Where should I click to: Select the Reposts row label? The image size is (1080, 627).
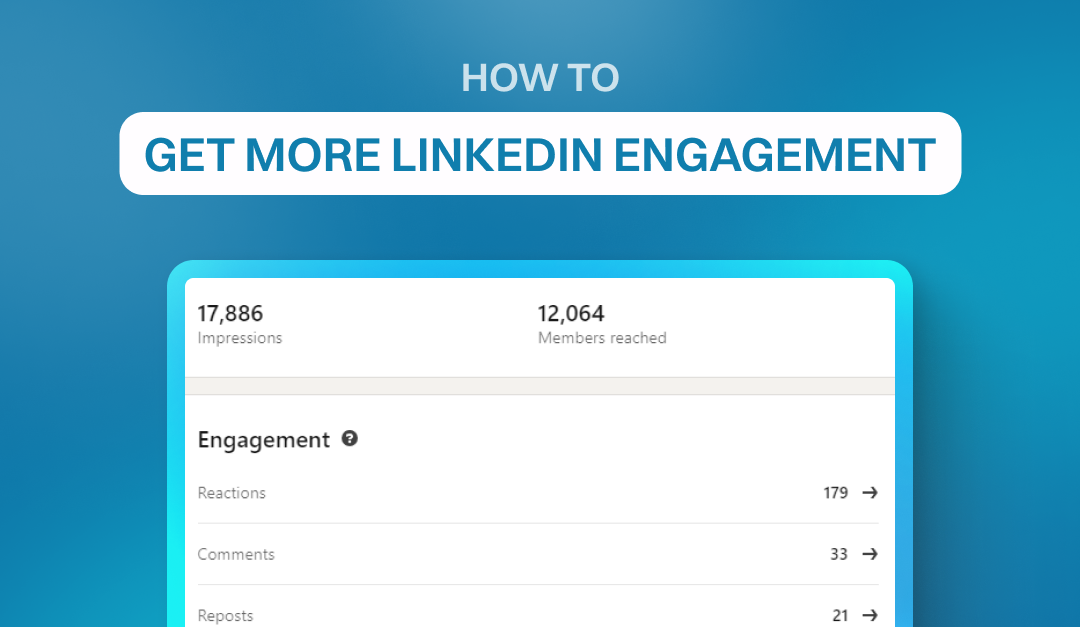click(225, 615)
